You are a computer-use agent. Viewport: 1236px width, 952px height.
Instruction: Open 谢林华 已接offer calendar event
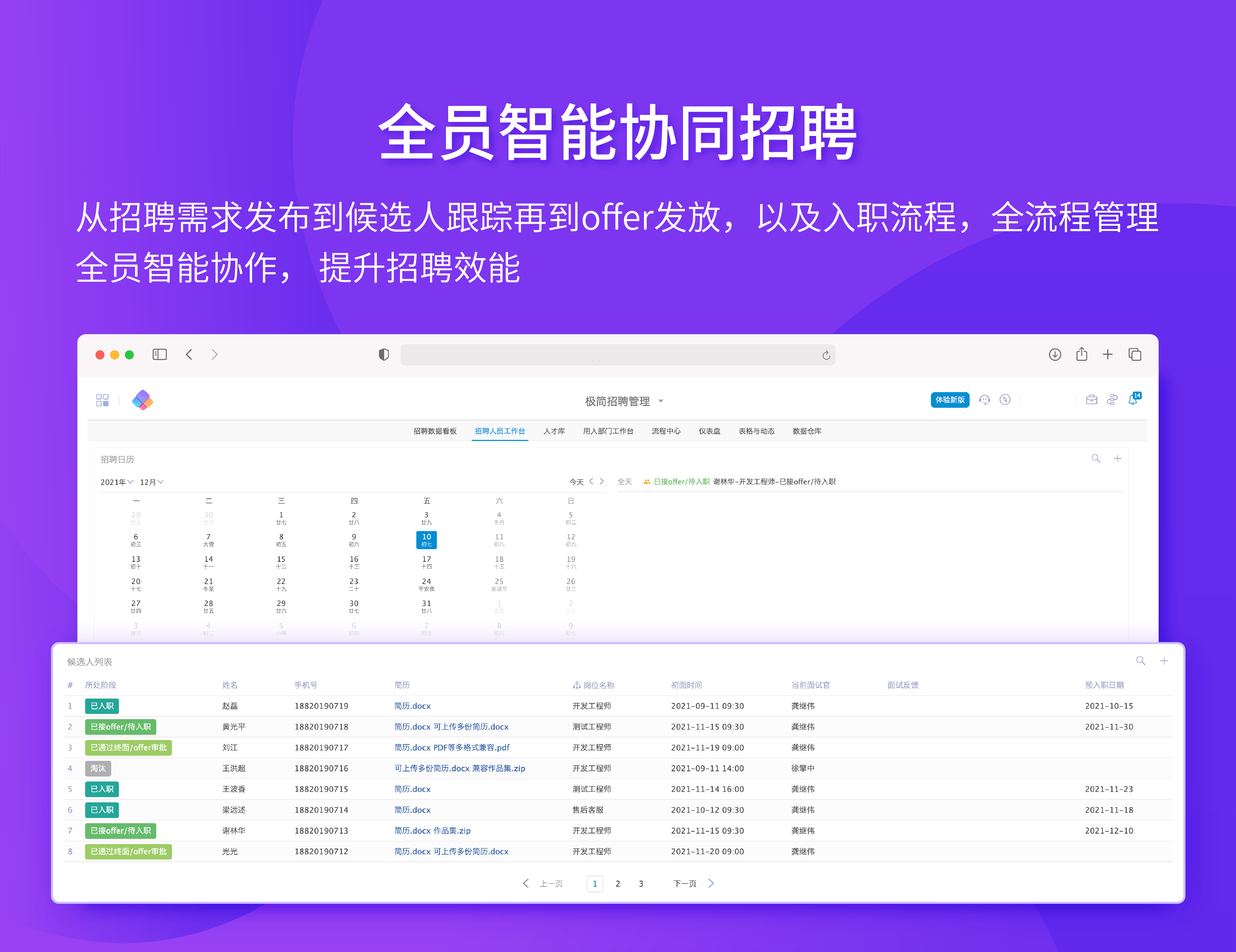739,482
